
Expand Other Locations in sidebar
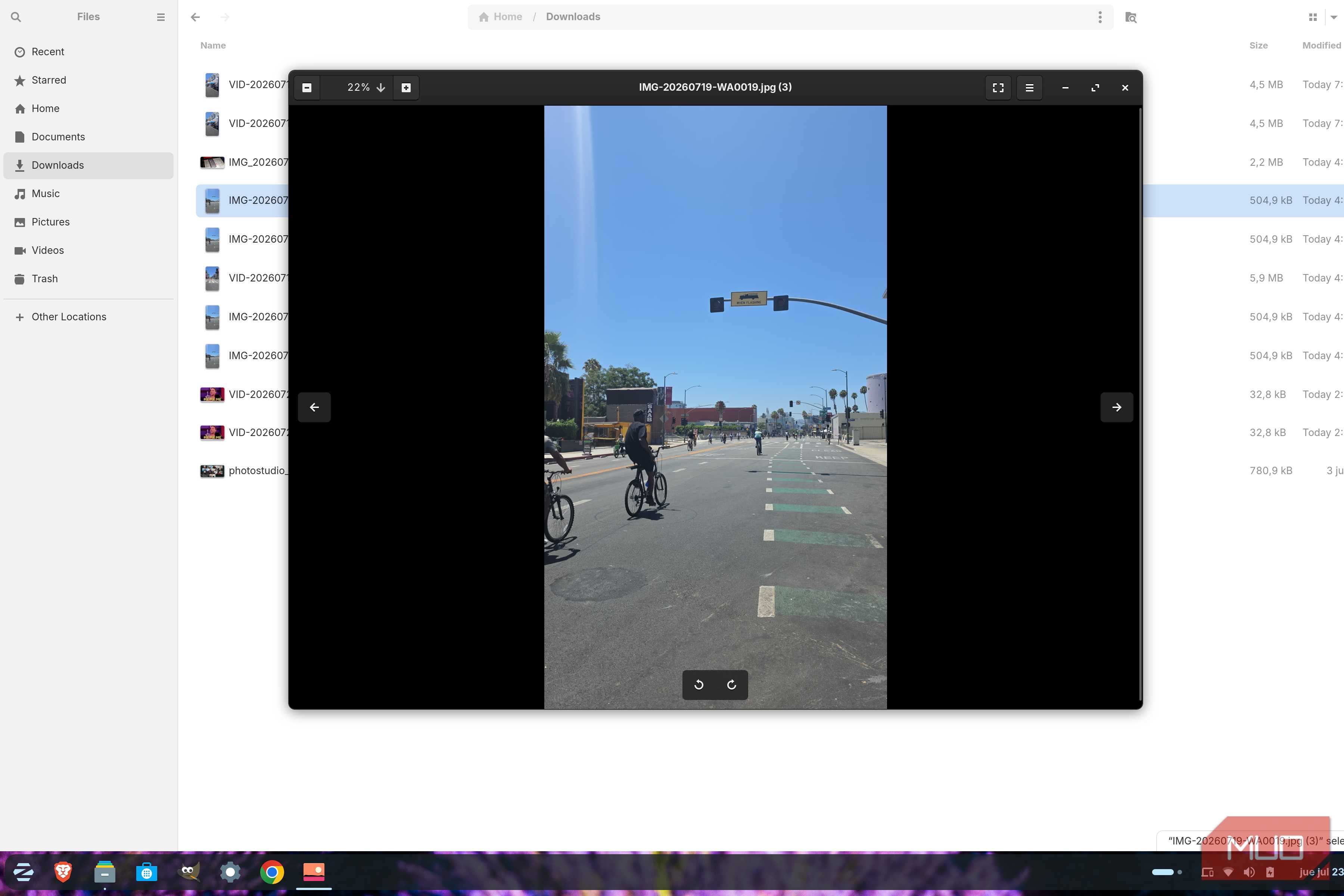point(88,317)
